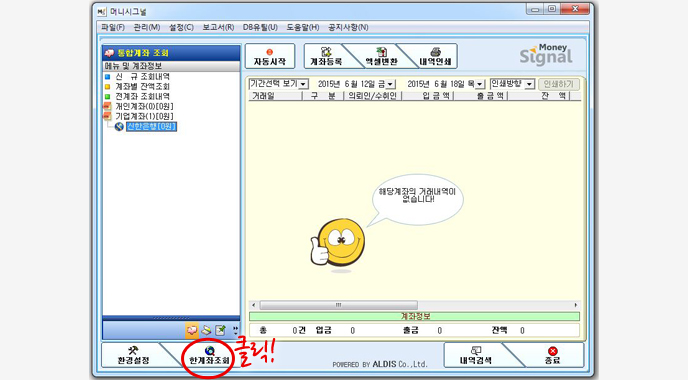Click the circled 한계좌조회 button
The image size is (688, 380).
tap(209, 356)
